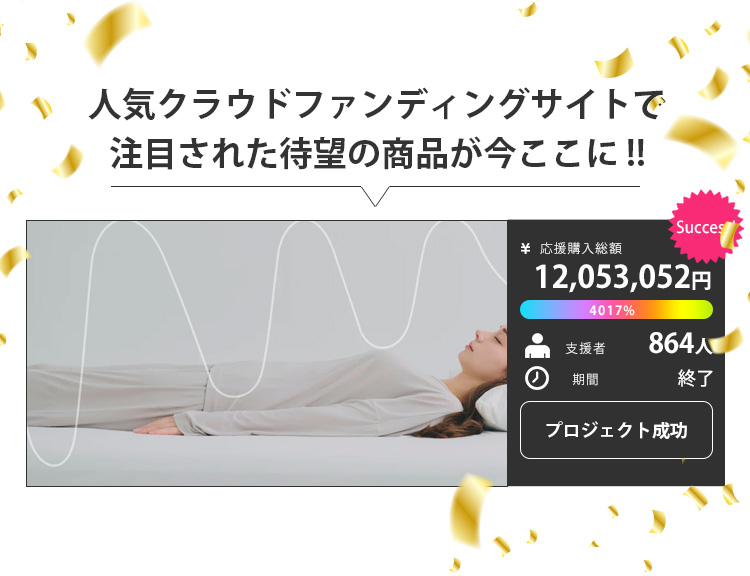Click the 864人 supporter count
This screenshot has width=750, height=576.
click(x=680, y=343)
